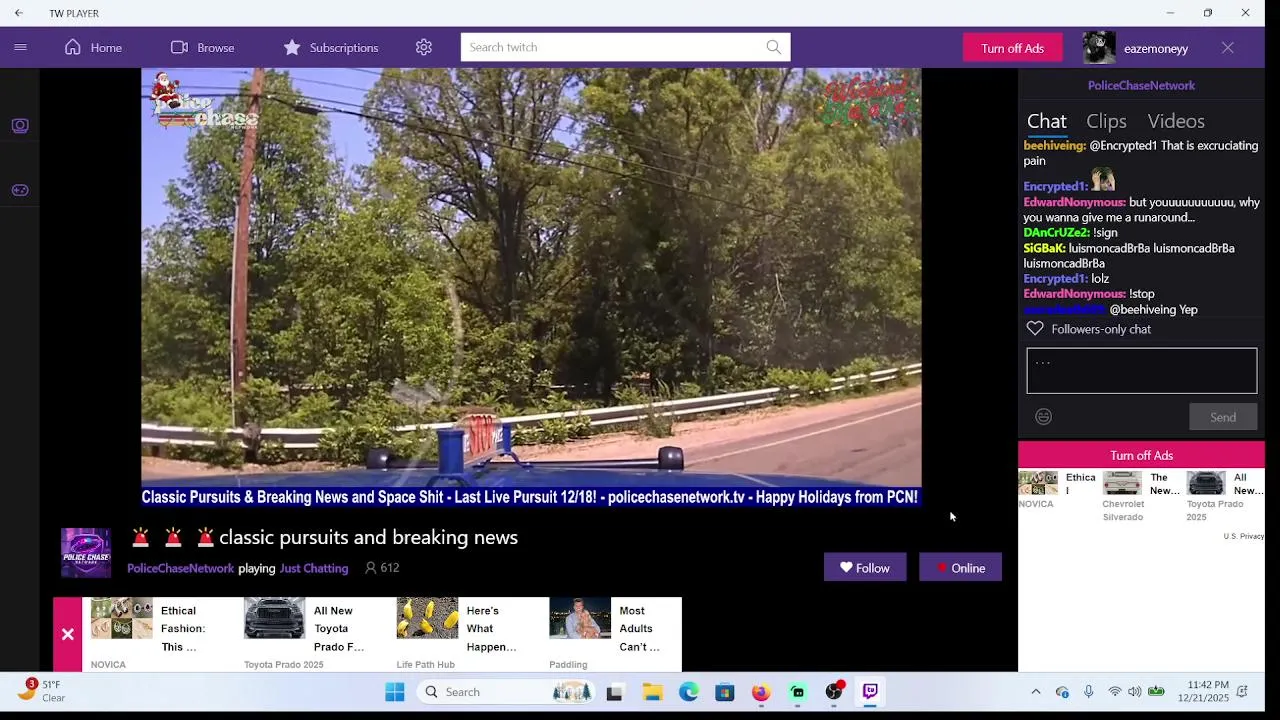This screenshot has width=1280, height=720.
Task: Click the PoliceChaseNetwork channel logo
Action: (x=86, y=553)
